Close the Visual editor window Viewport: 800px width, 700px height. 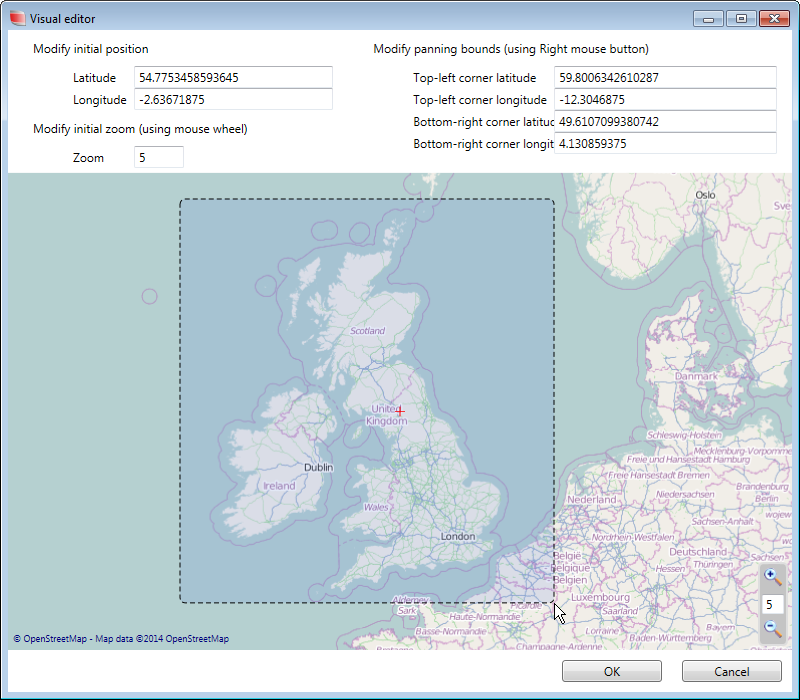[x=774, y=19]
